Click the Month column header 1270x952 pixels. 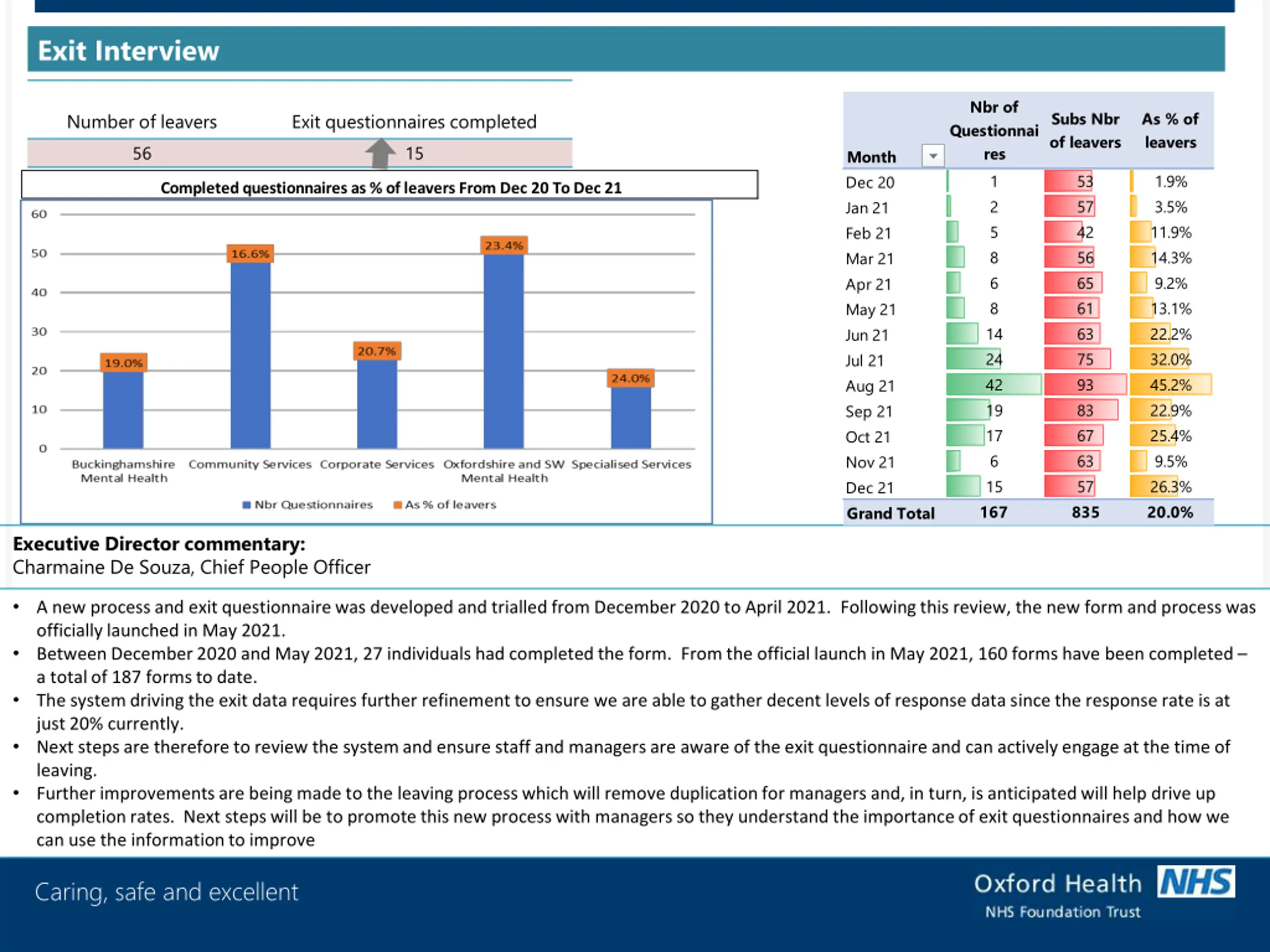(x=872, y=157)
